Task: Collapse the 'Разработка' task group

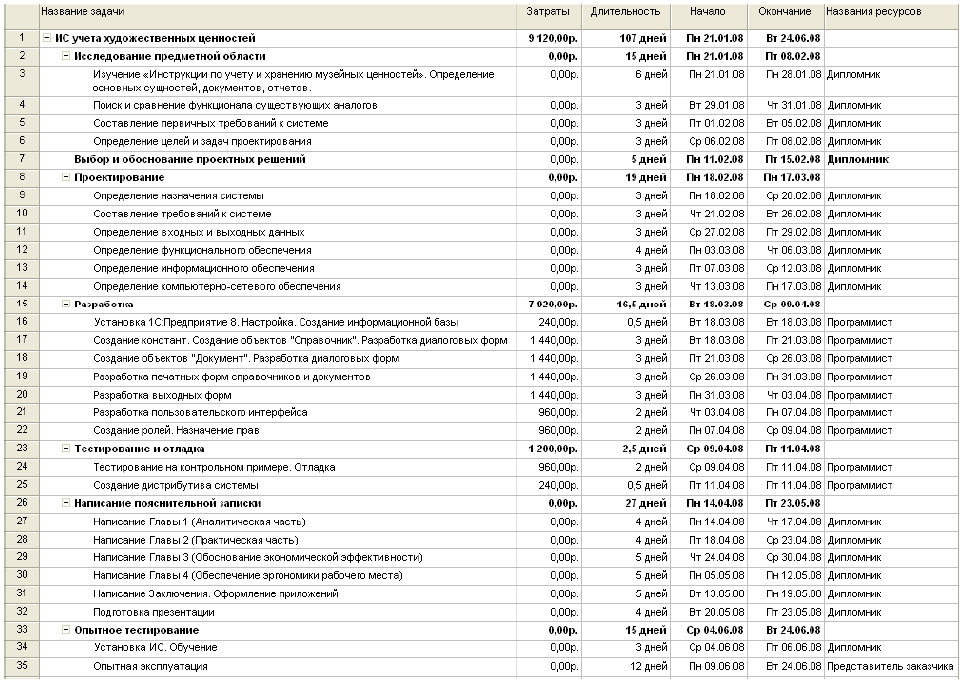Action: 66,304
